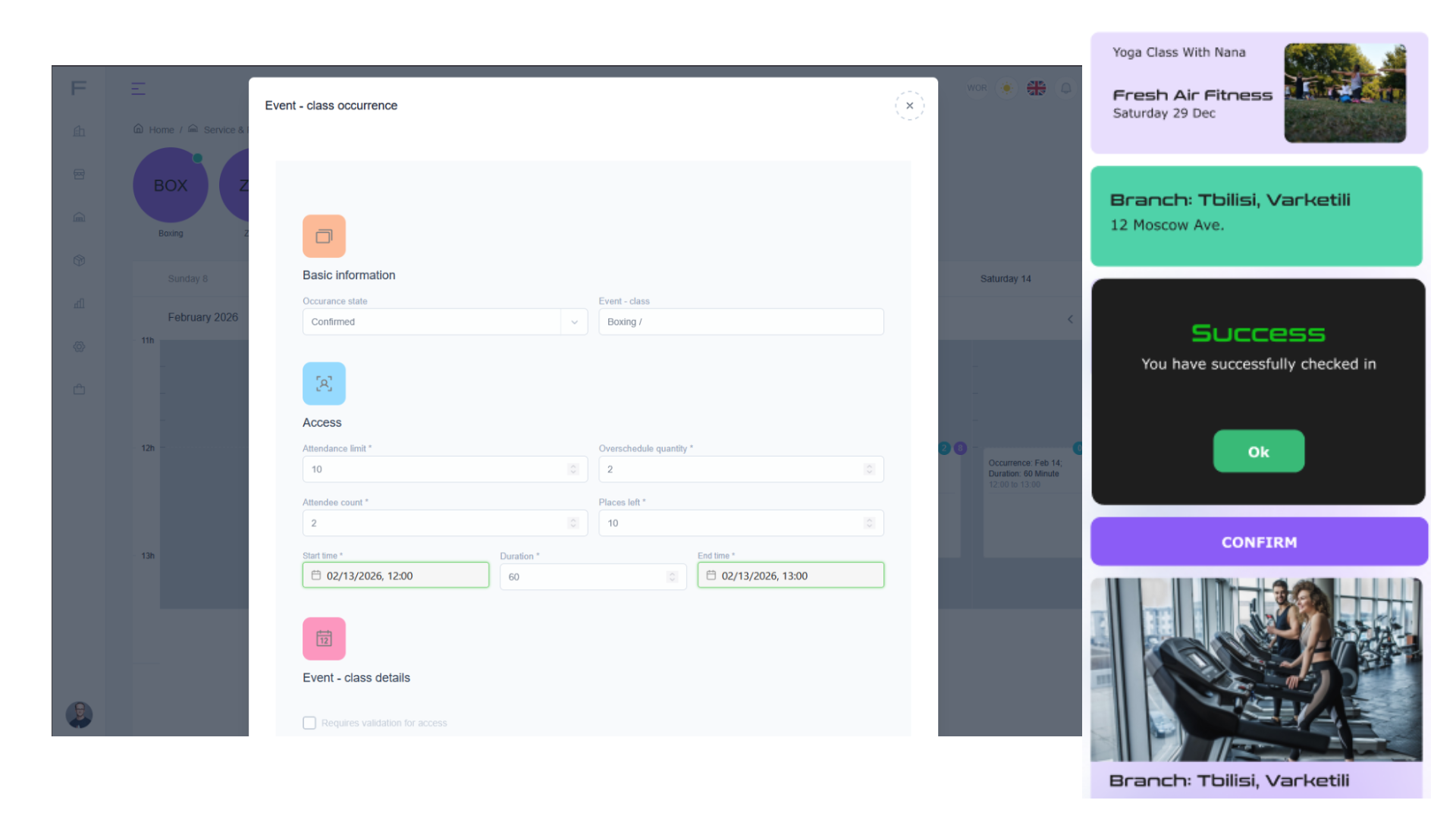The height and width of the screenshot is (819, 1456).
Task: Click the sun theme toggle icon
Action: coord(1006,88)
